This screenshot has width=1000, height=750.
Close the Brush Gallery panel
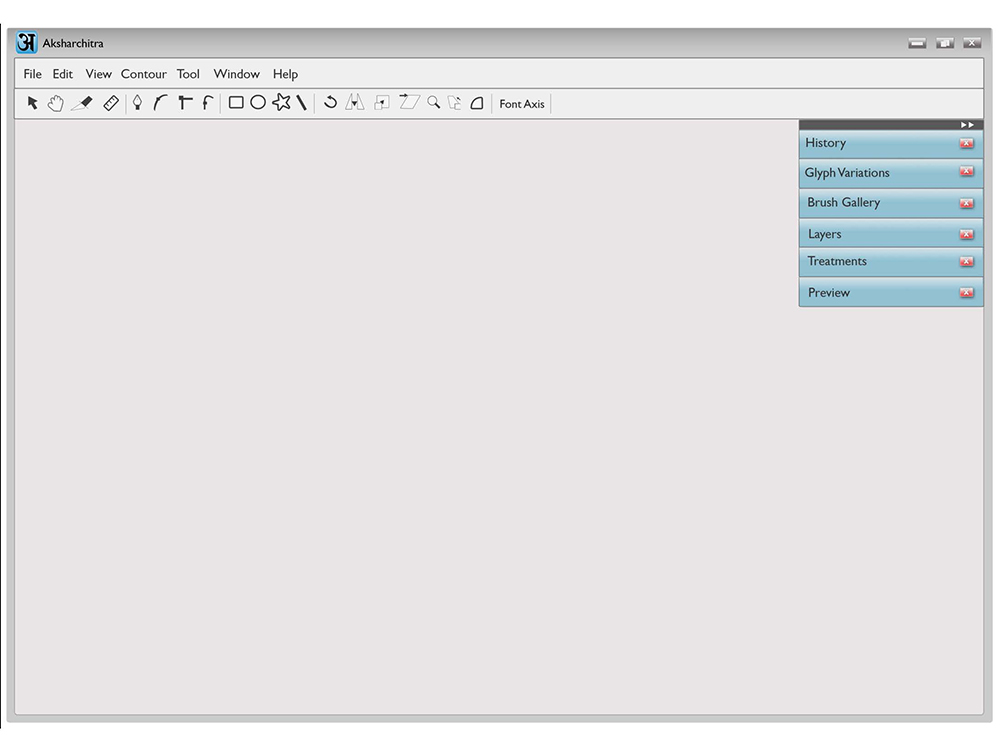tap(967, 203)
